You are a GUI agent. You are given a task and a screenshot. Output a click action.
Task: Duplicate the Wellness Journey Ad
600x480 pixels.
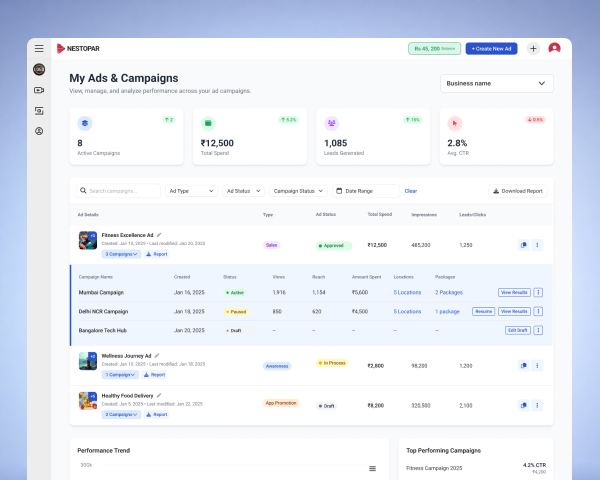coord(523,366)
